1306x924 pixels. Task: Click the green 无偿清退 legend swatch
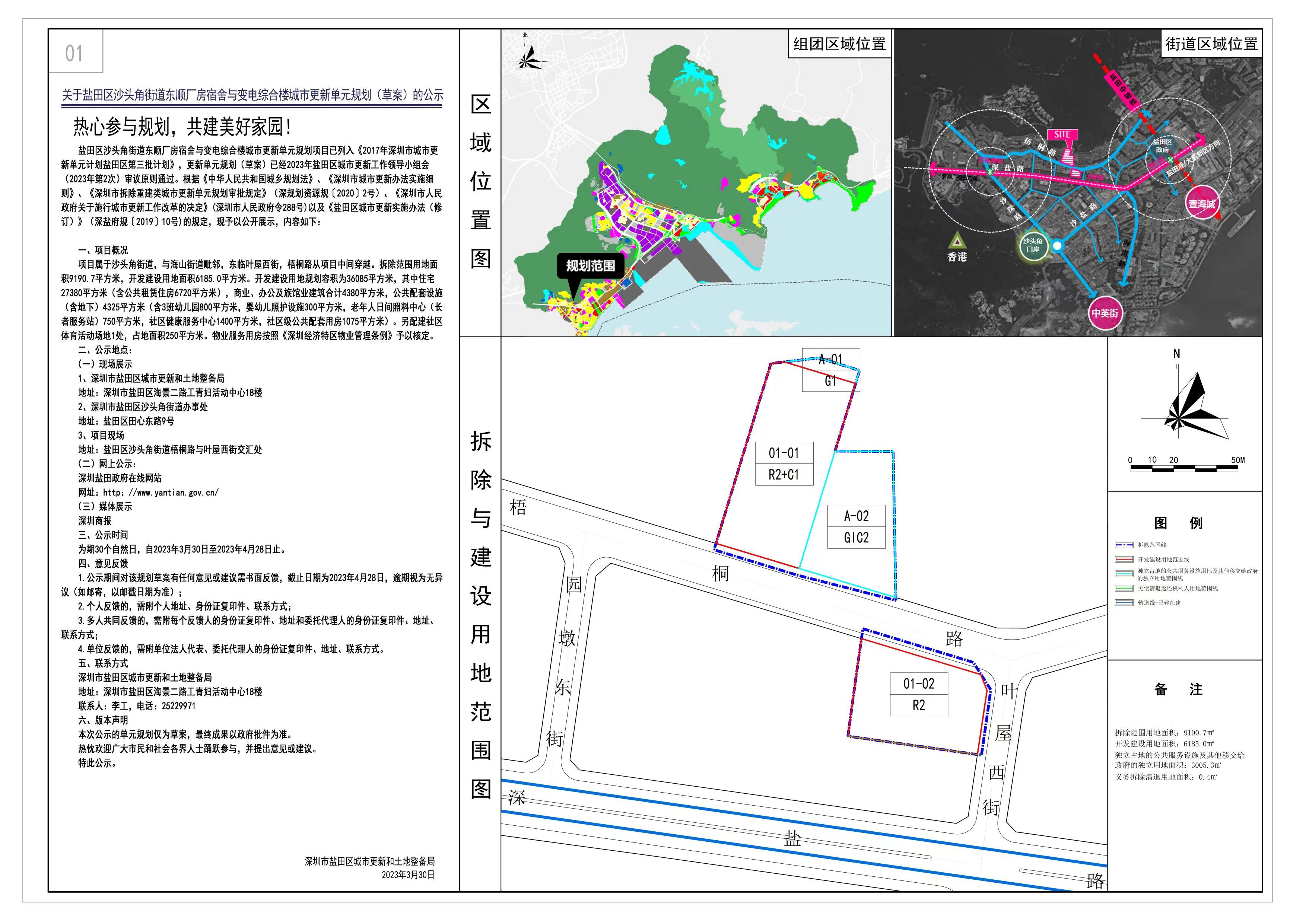click(x=1125, y=588)
